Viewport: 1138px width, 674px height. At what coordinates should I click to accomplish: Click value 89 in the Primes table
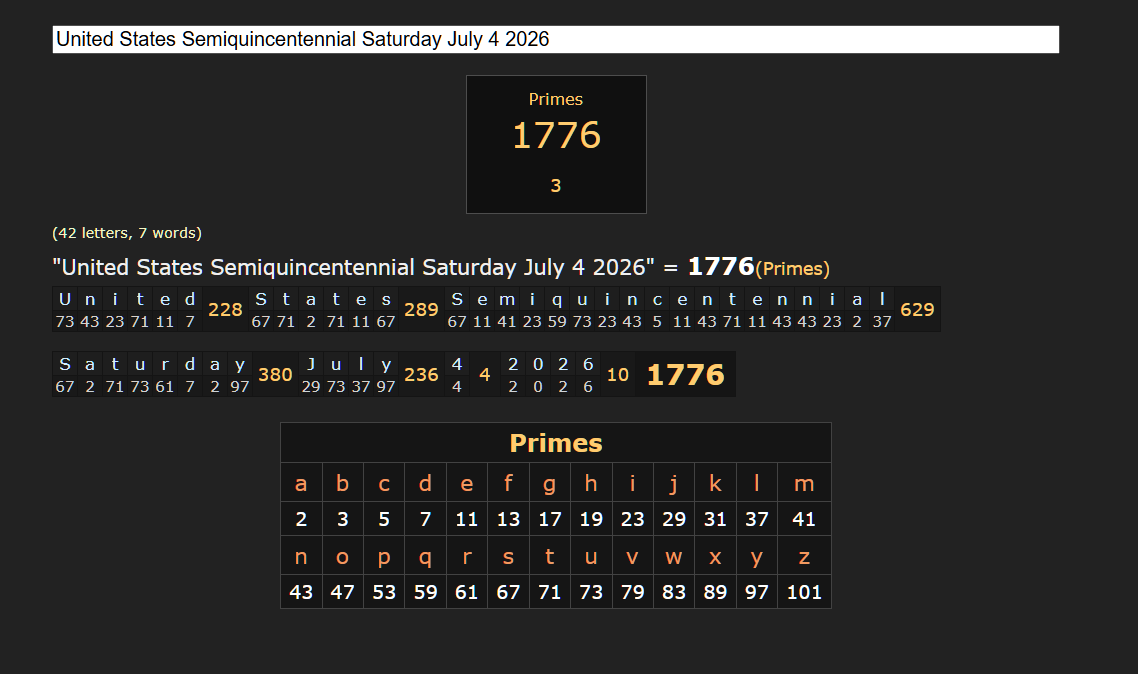click(x=715, y=593)
